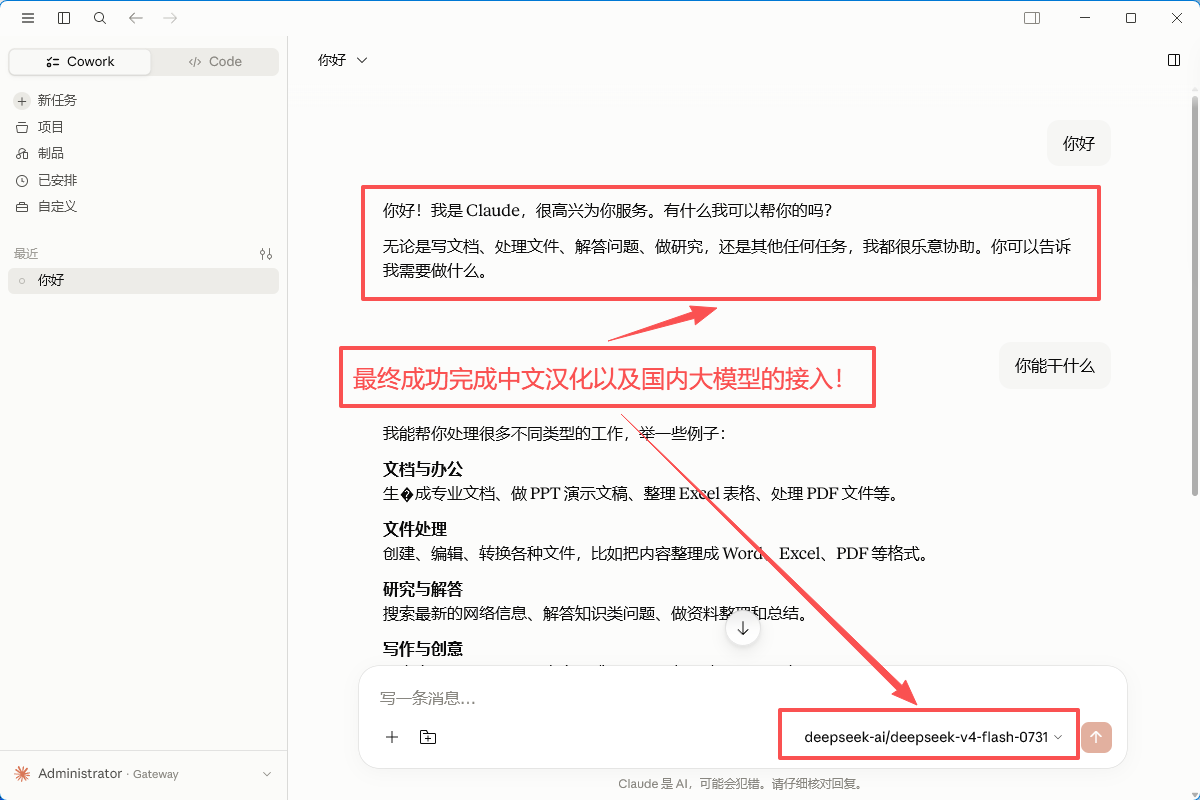
Task: Toggle the right side panel icon
Action: (x=1174, y=60)
